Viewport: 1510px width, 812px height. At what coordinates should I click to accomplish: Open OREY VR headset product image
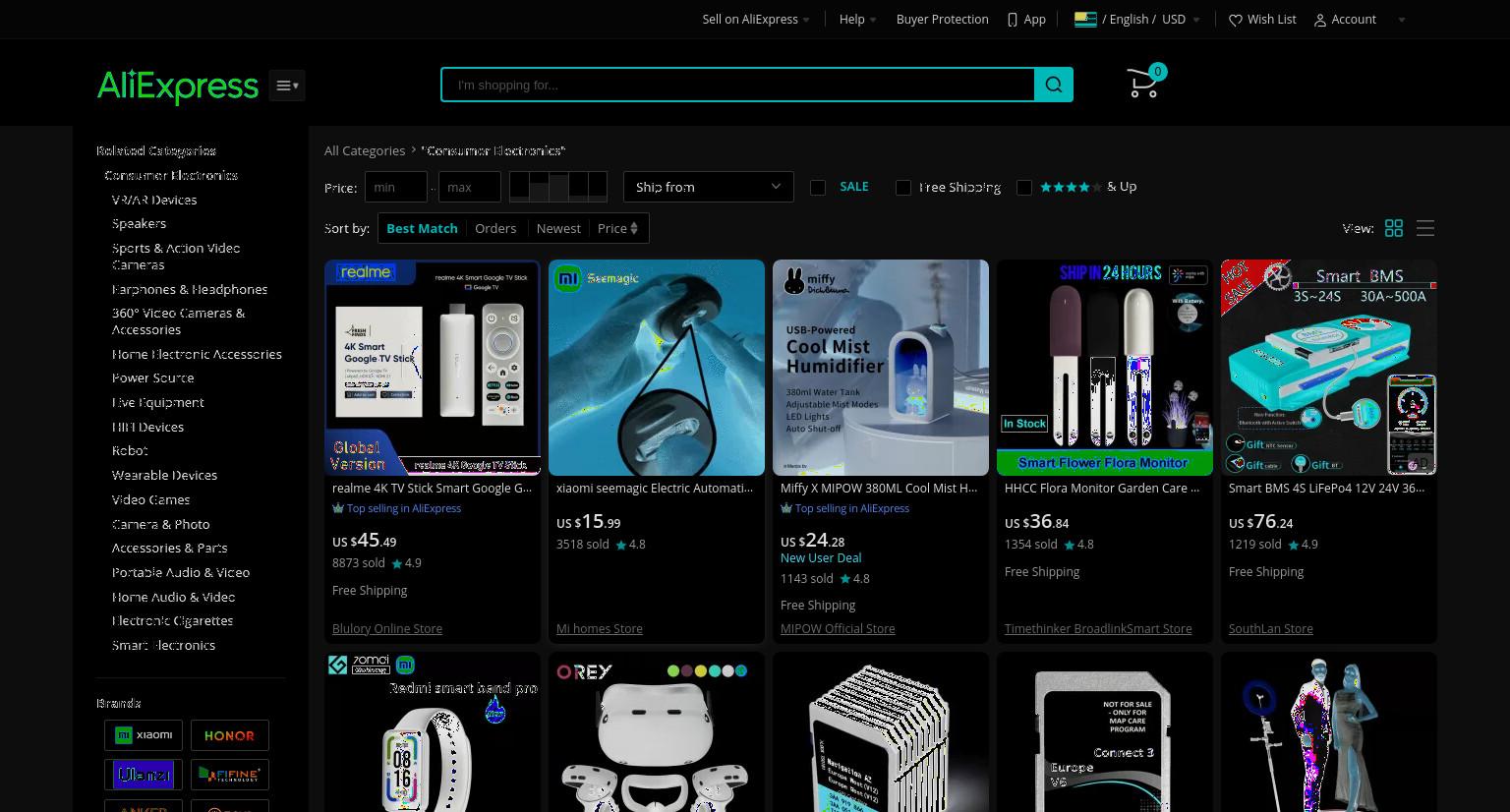point(657,732)
